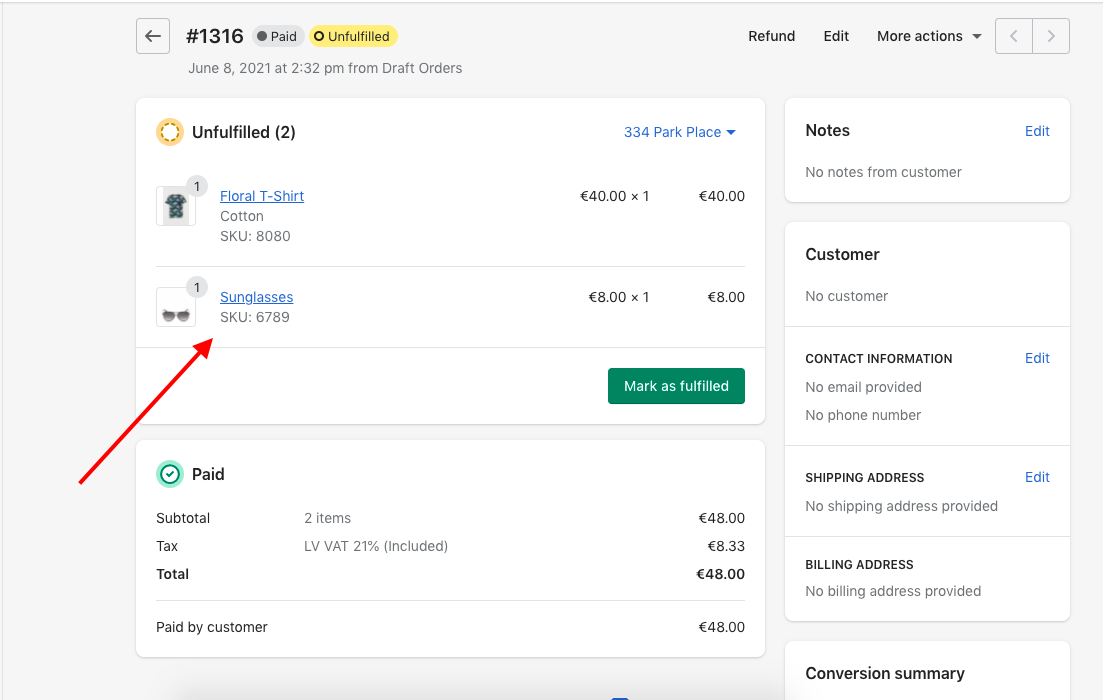Image resolution: width=1103 pixels, height=700 pixels.
Task: Open the Sunglasses product thumbnail
Action: pos(176,308)
